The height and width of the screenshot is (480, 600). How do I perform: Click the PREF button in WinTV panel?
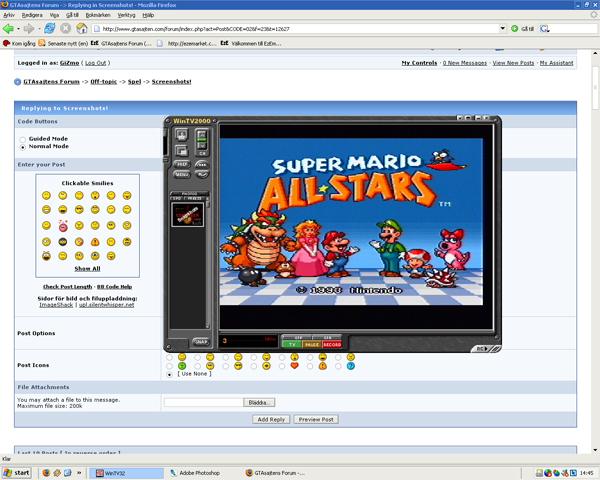[181, 163]
